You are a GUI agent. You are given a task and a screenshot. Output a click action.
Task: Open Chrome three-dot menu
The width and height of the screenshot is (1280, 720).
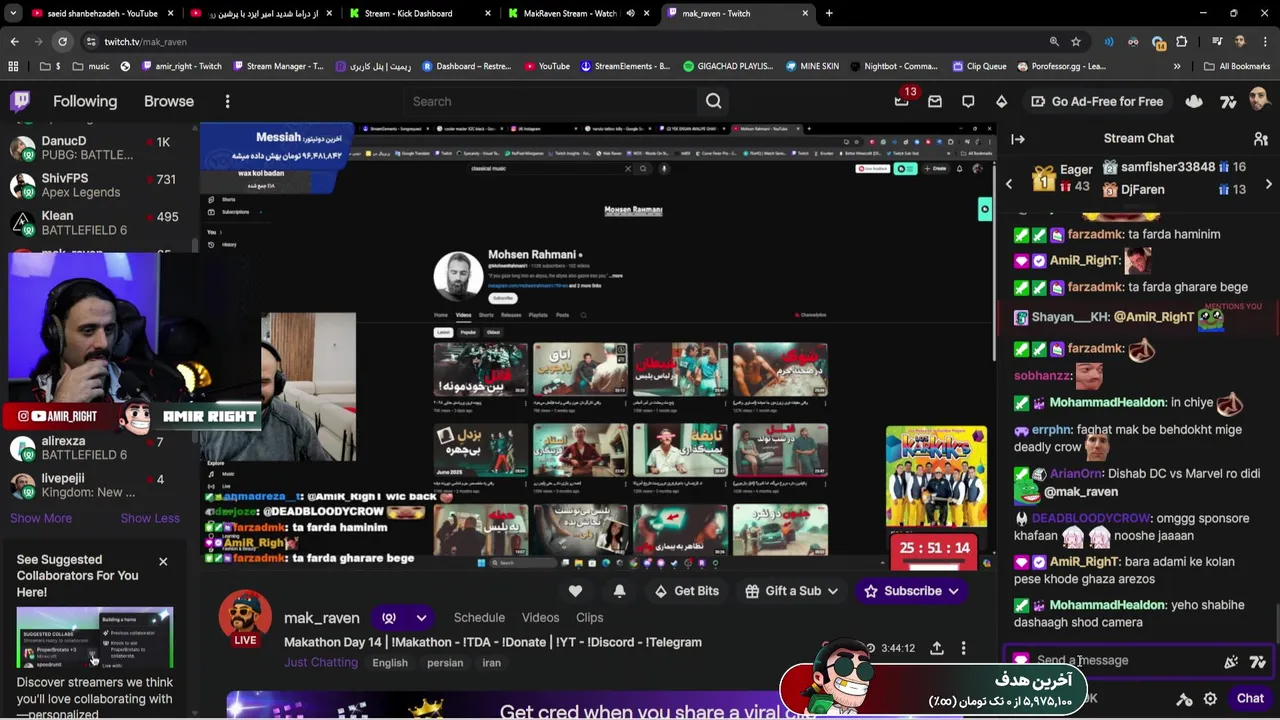(1264, 42)
